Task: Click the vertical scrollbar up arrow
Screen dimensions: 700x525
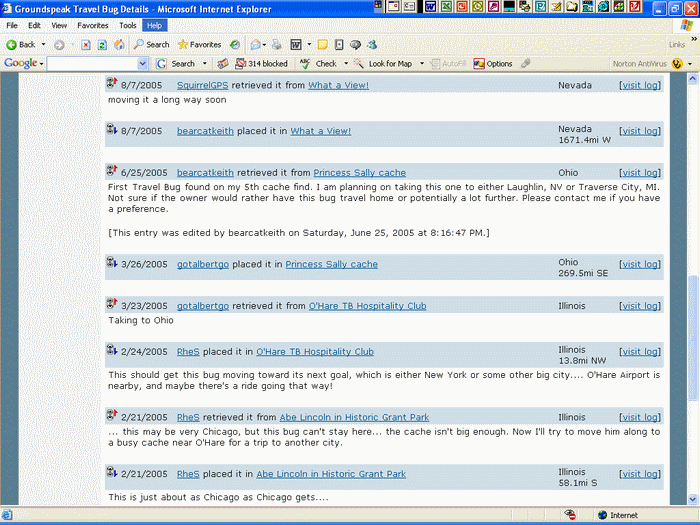Action: pyautogui.click(x=693, y=79)
